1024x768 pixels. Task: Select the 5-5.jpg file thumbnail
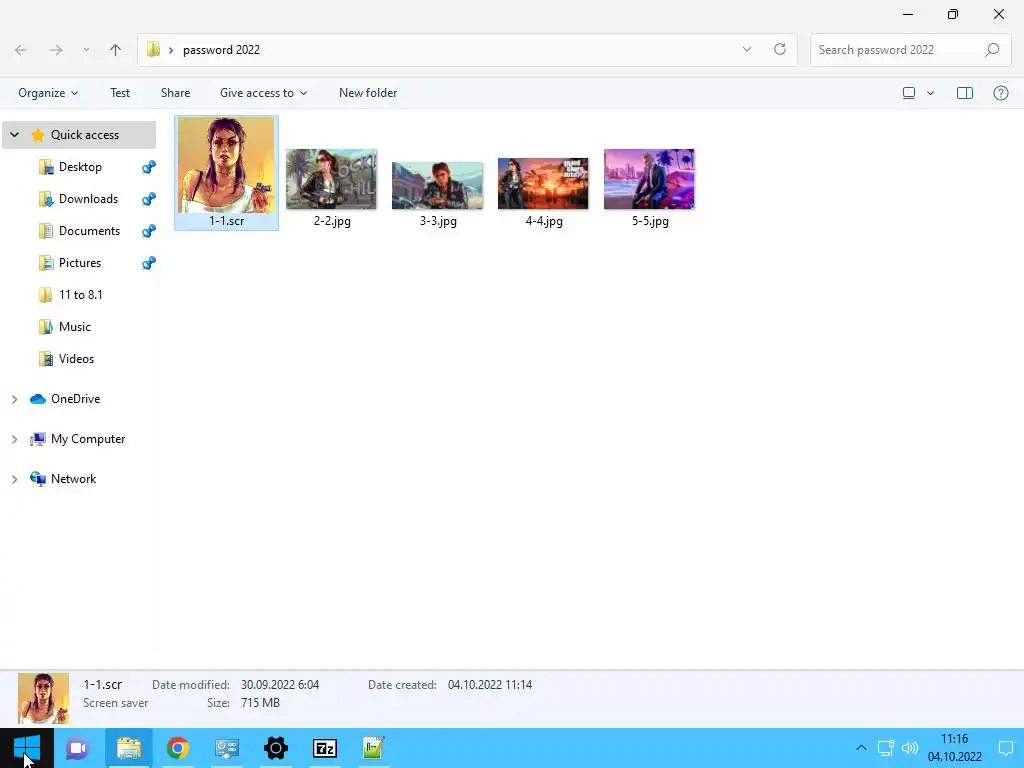[649, 179]
